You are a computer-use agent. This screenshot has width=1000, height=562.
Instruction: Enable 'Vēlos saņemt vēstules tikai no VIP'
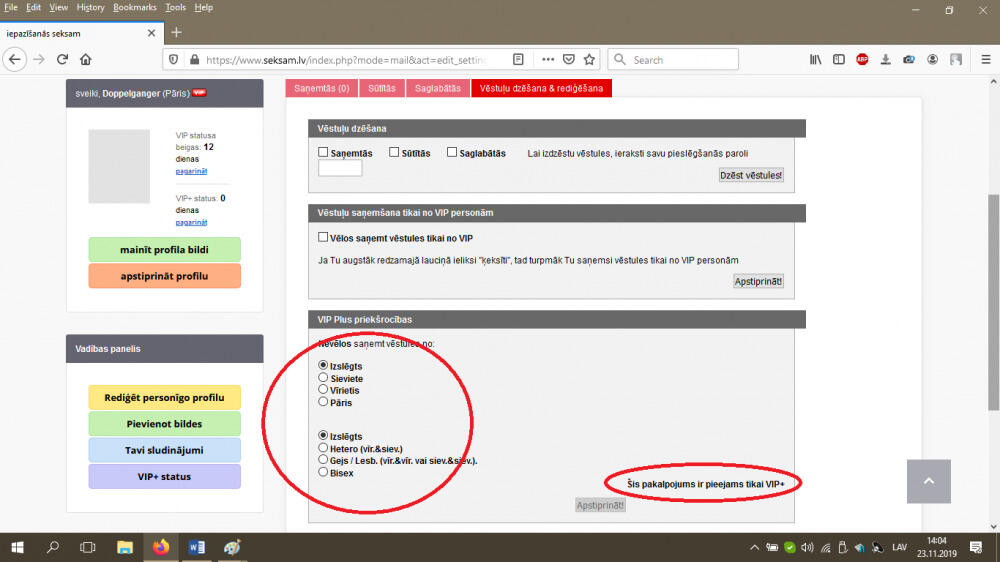tap(323, 238)
